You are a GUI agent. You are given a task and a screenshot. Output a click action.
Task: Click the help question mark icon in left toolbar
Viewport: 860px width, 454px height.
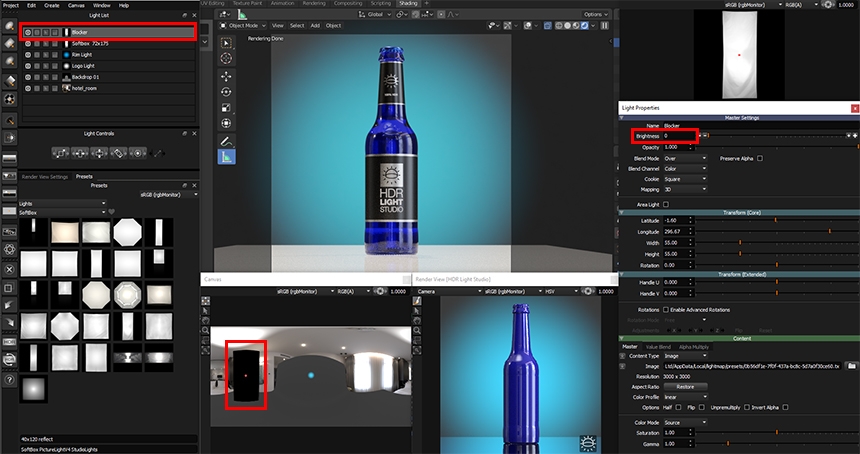(x=9, y=379)
